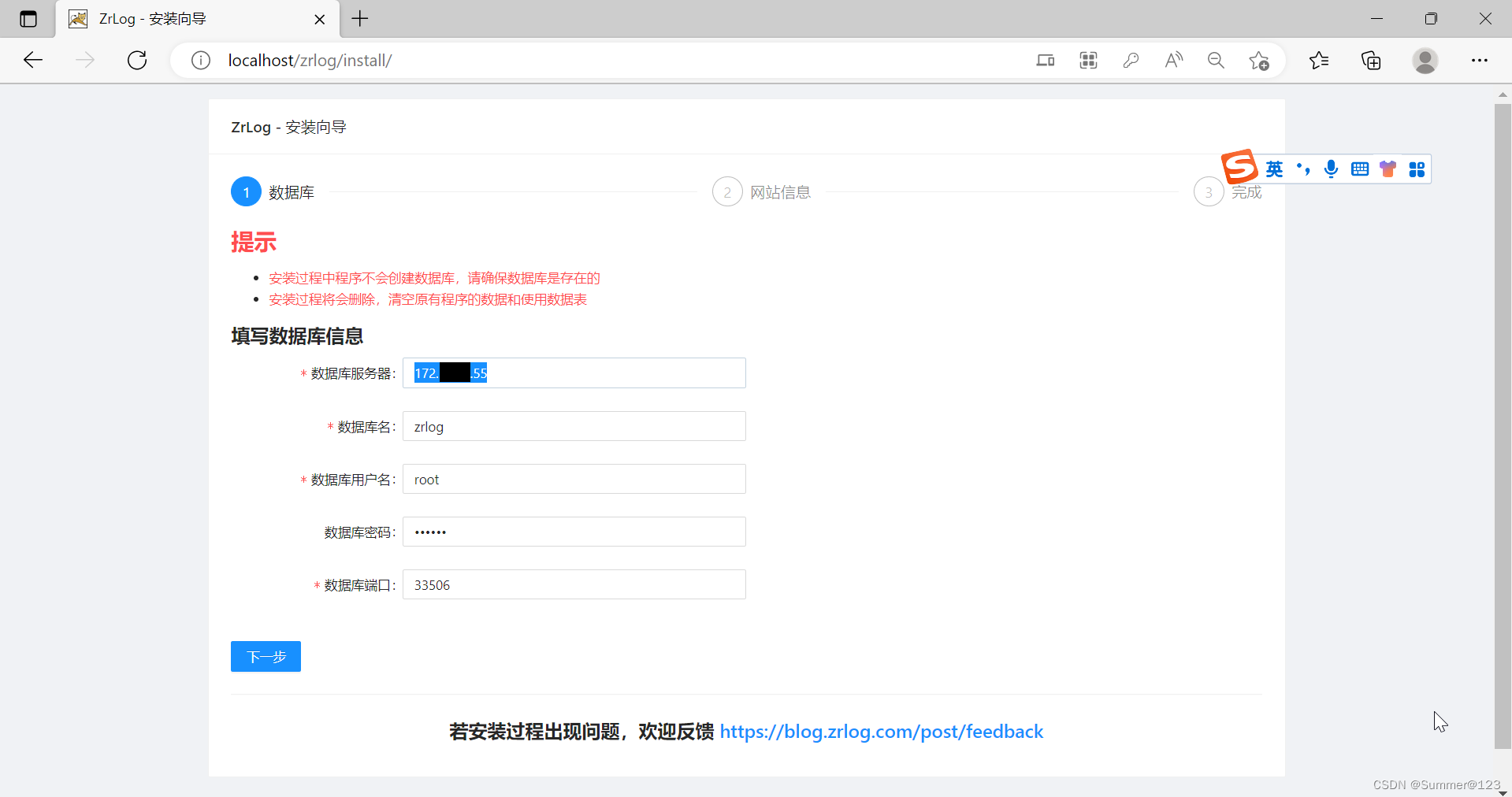Screen dimensions: 1512x797
Task: Click the second red warning bullet 安装过程将会删除
Action: pos(428,299)
